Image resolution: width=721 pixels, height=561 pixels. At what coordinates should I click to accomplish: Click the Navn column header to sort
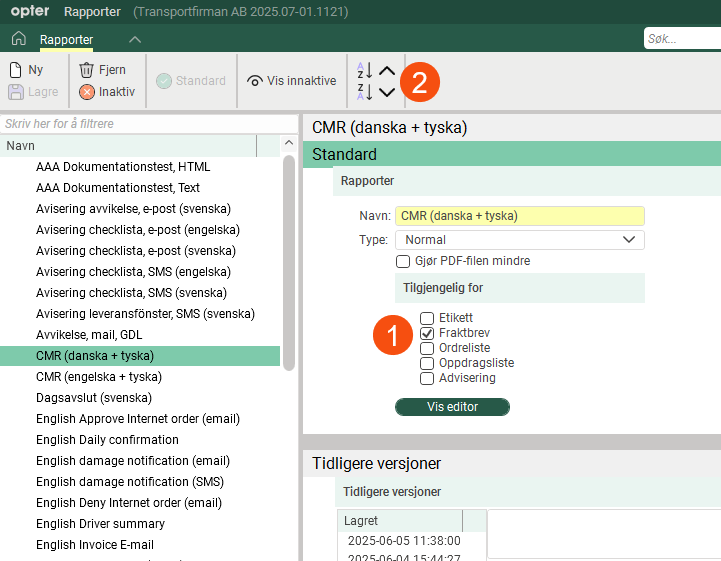click(x=128, y=146)
